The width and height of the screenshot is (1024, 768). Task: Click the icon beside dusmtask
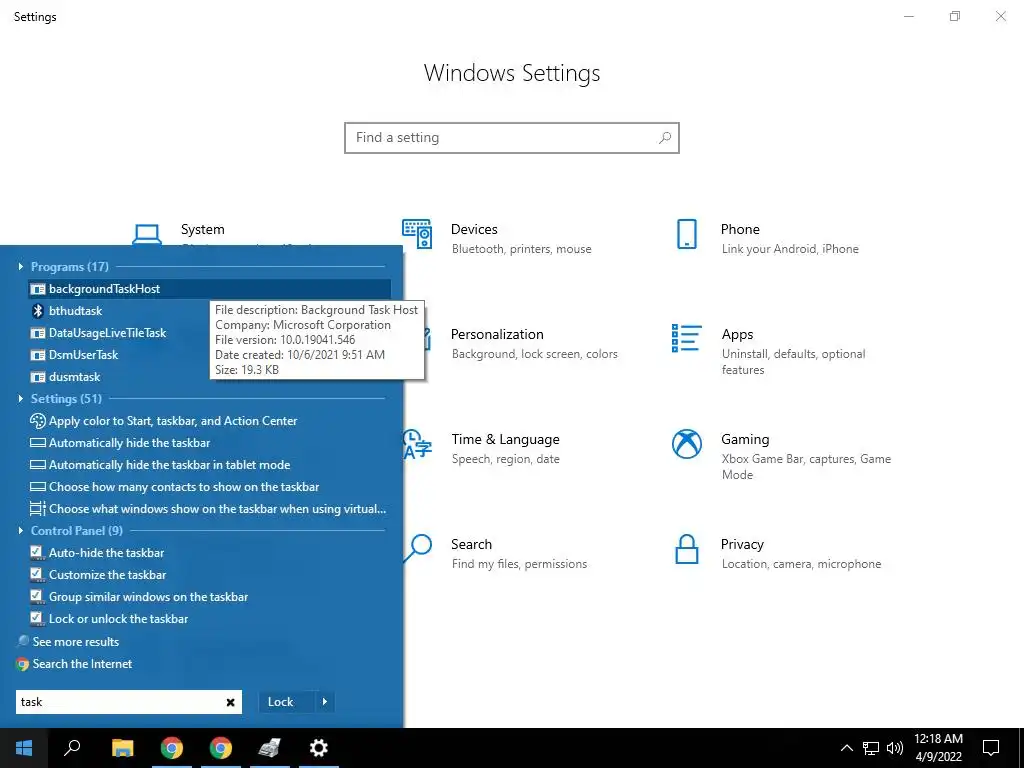38,377
